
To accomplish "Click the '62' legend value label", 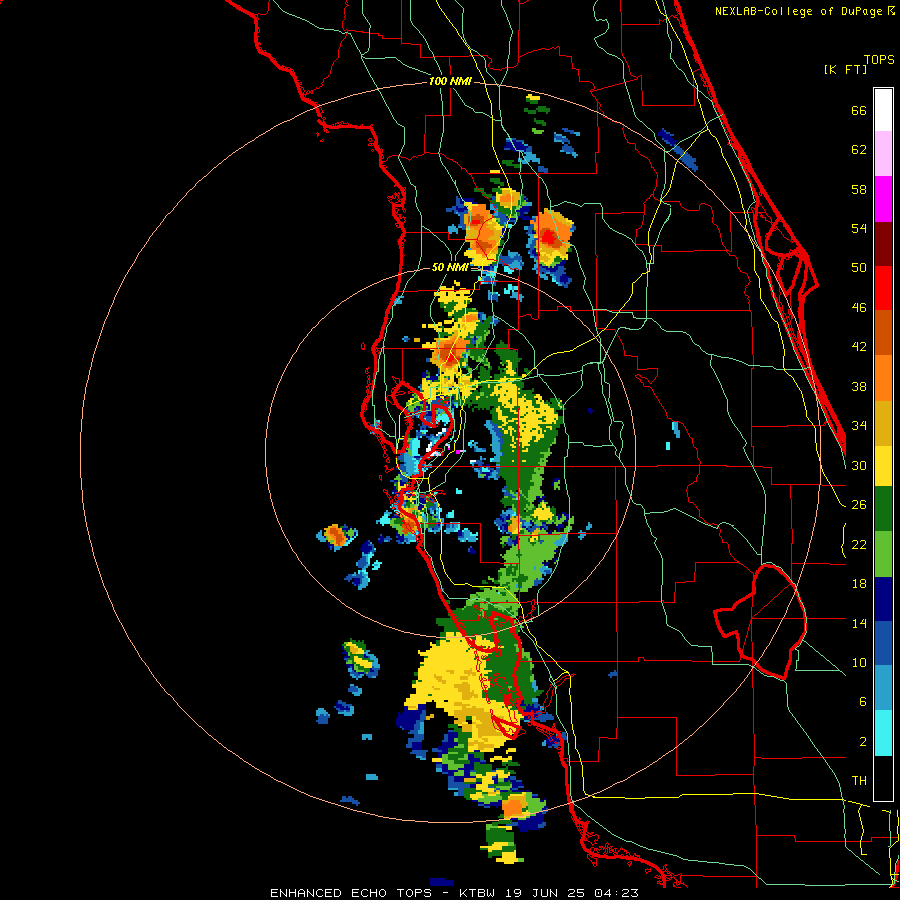I will coord(859,150).
